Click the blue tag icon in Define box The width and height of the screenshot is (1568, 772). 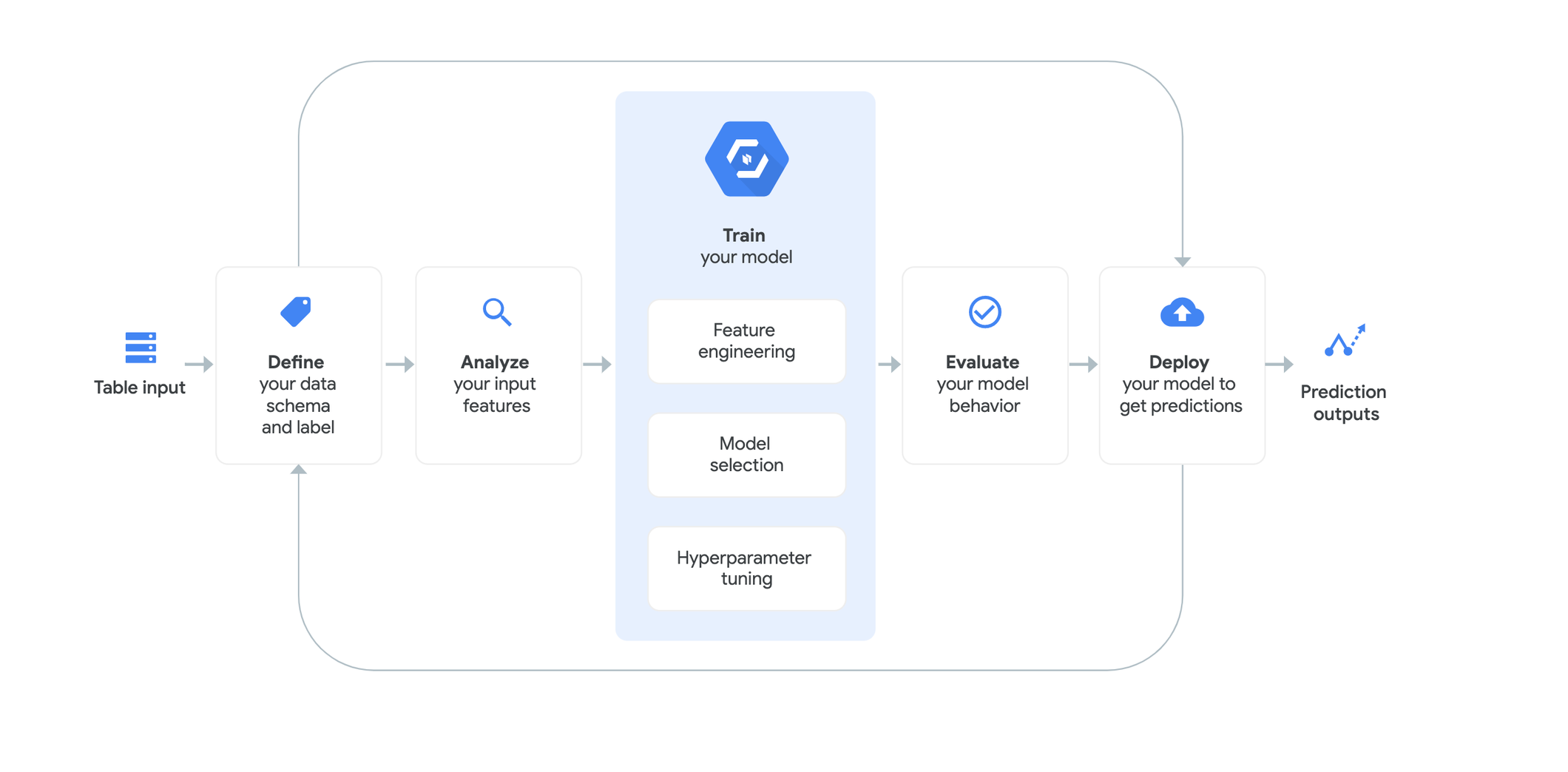click(296, 311)
